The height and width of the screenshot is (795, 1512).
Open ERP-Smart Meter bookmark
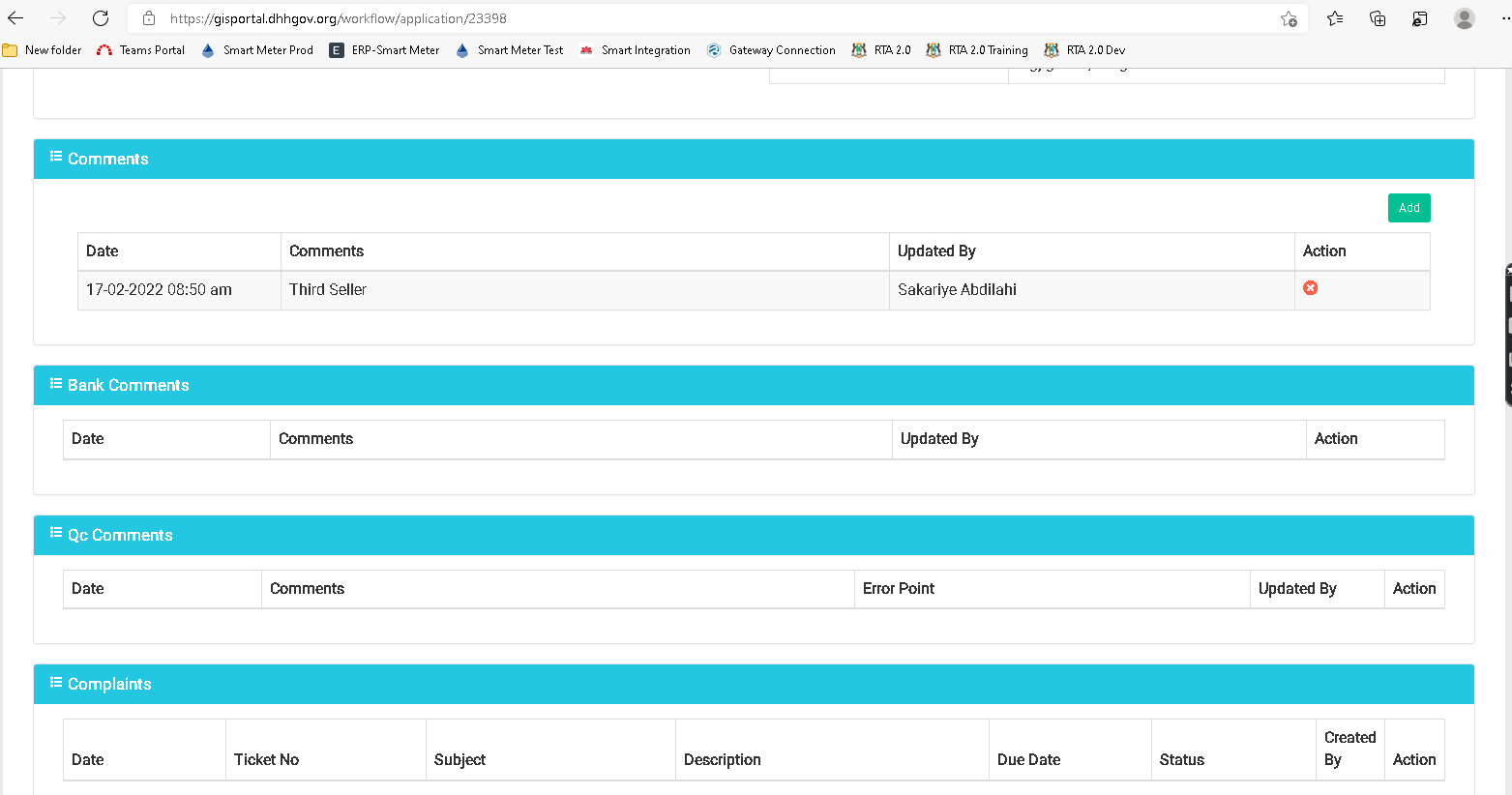tap(384, 50)
